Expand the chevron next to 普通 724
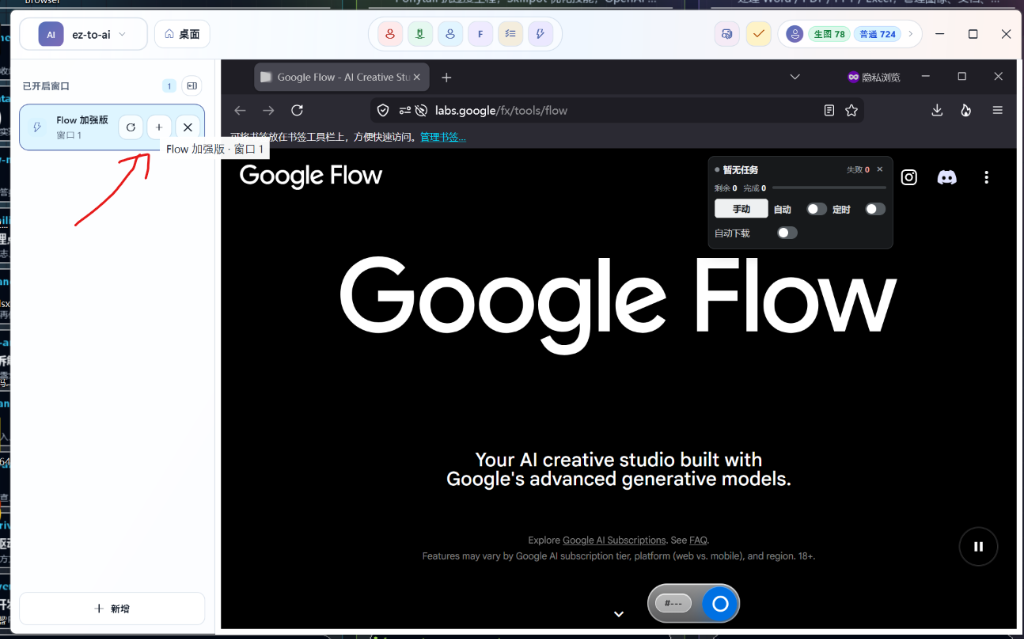 pos(910,34)
